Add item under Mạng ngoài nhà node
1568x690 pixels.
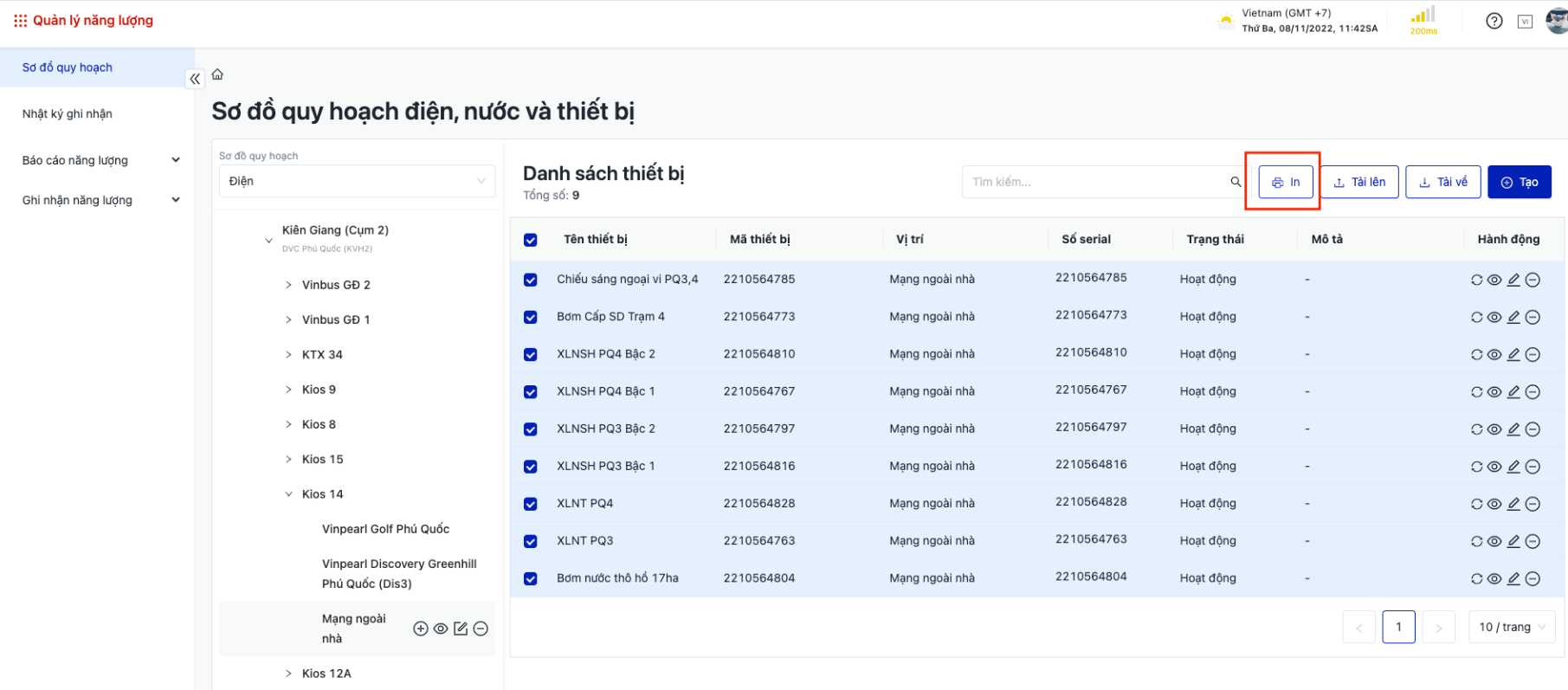click(x=421, y=629)
